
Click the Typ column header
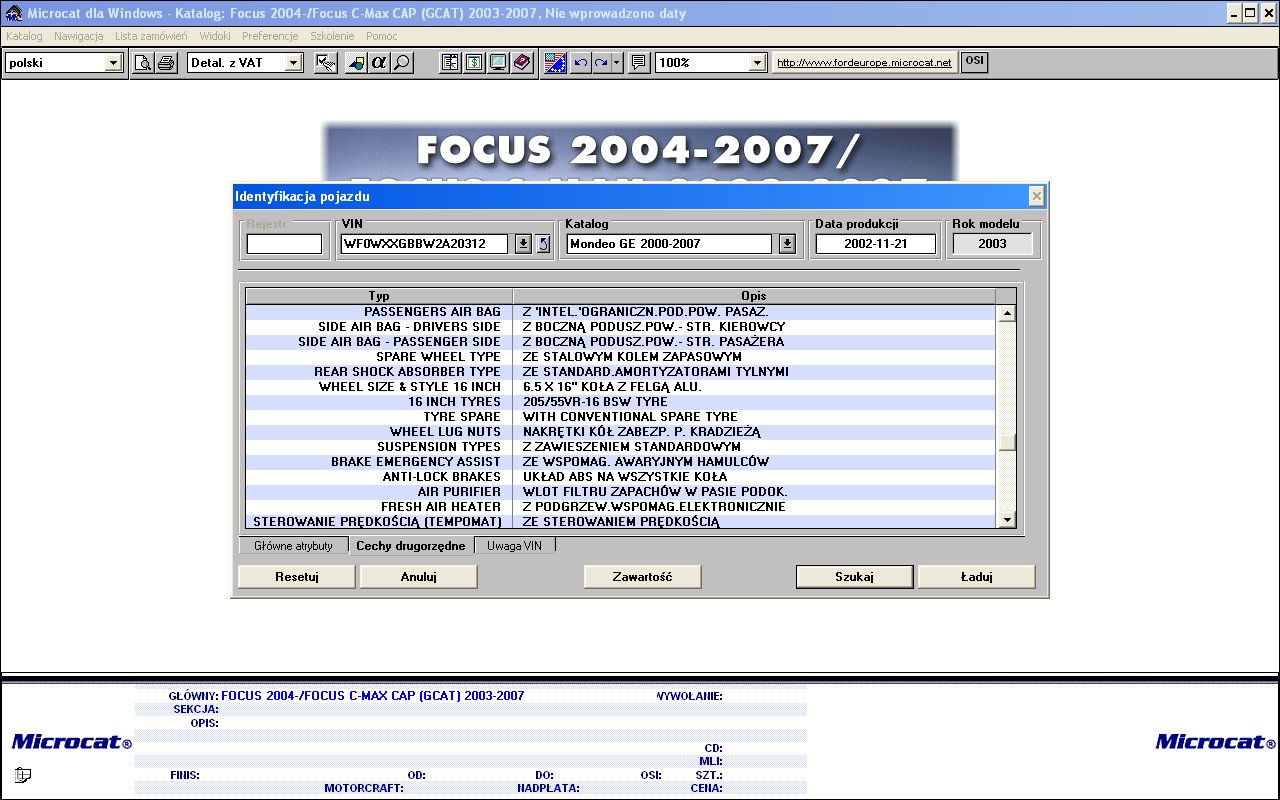click(379, 296)
